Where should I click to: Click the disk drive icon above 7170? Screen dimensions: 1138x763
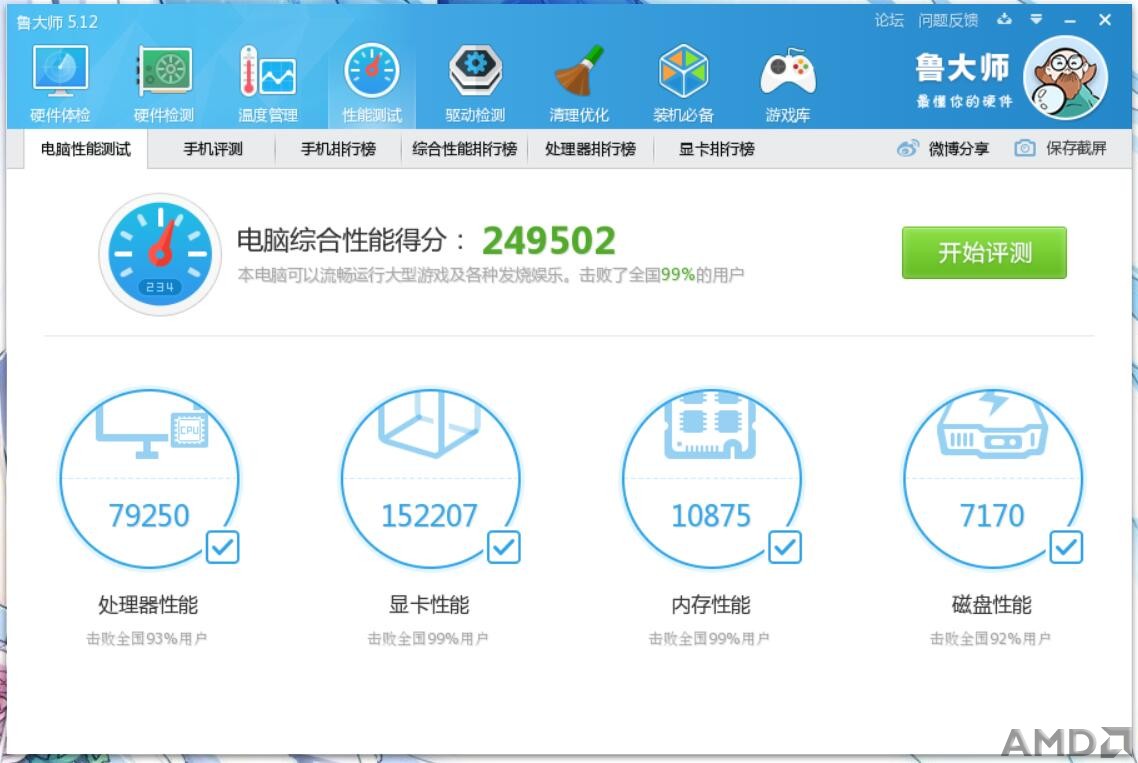pos(991,426)
